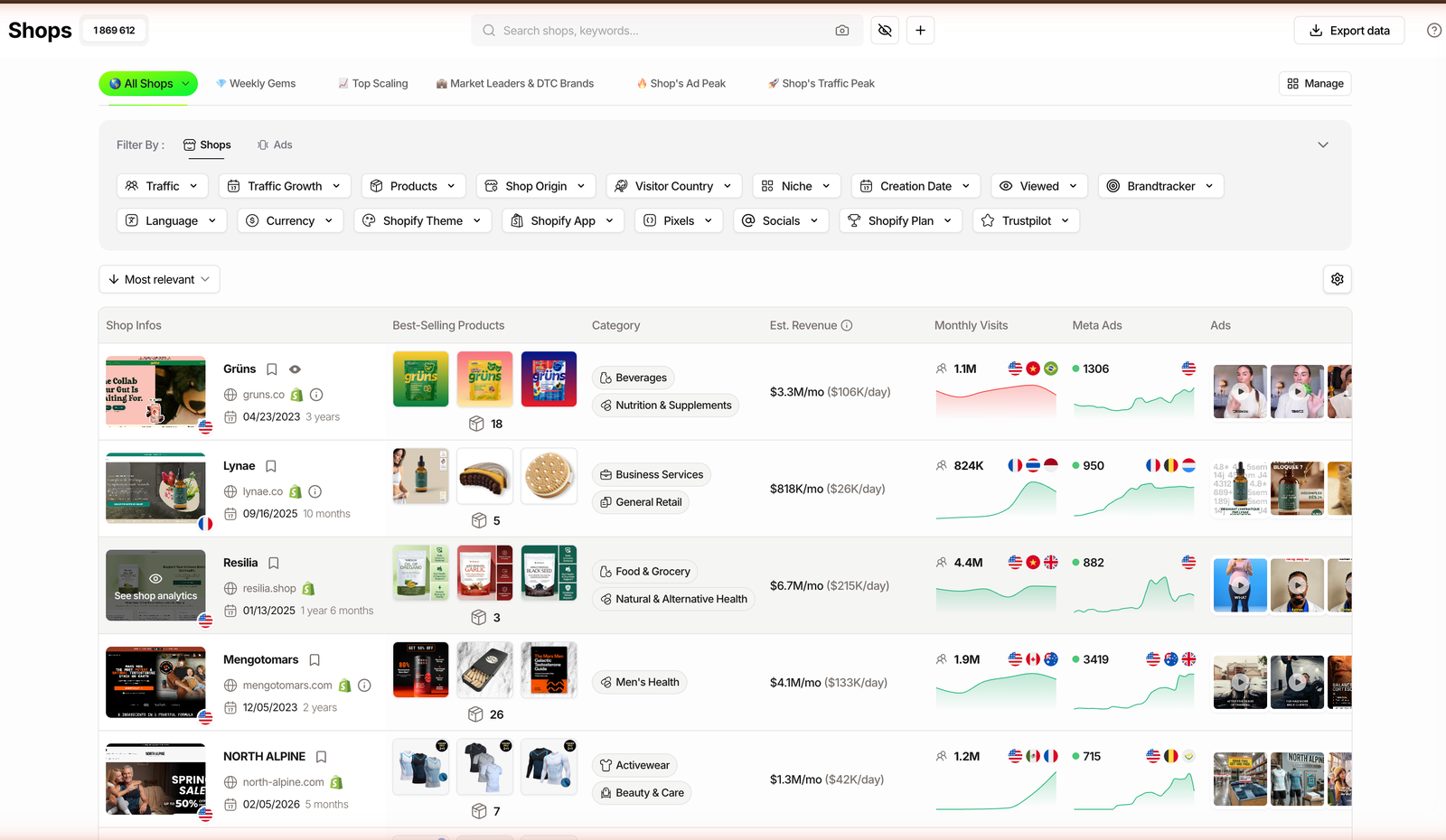The height and width of the screenshot is (840, 1446).
Task: Click the camera image search icon
Action: click(x=842, y=31)
